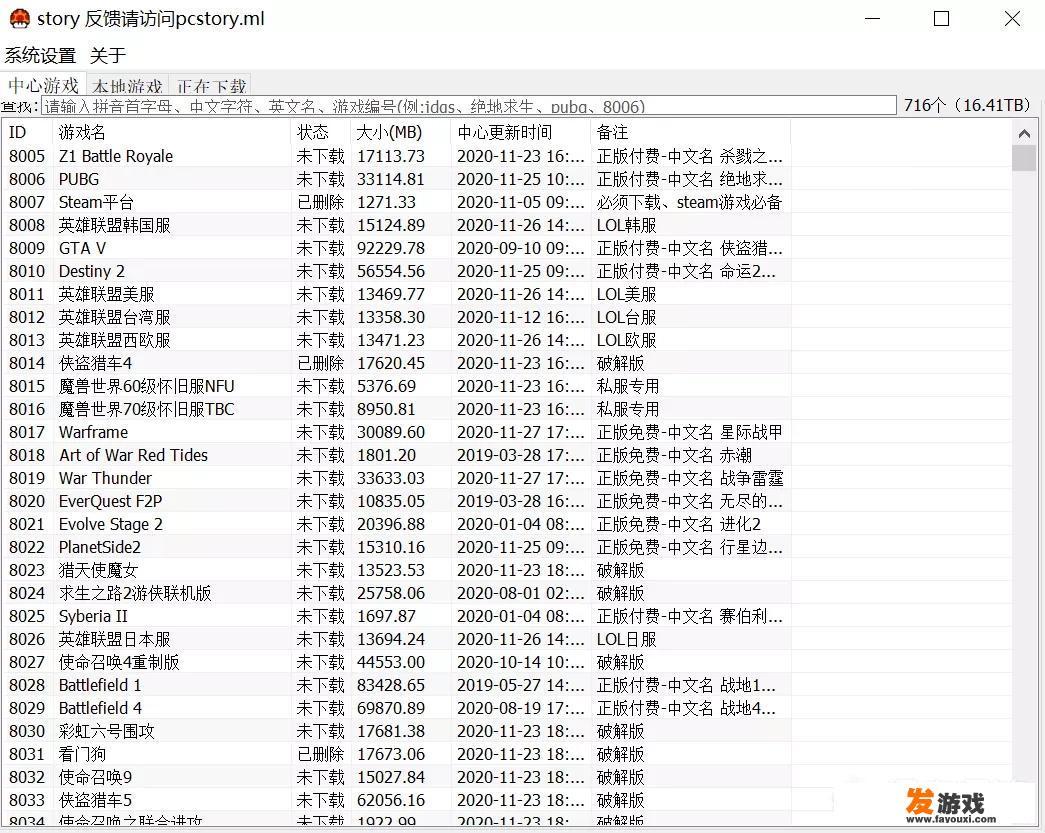1045x833 pixels.
Task: Click the 私服专用 remark for 魔兽世界60级怀旧服NFU
Action: pyautogui.click(x=628, y=386)
